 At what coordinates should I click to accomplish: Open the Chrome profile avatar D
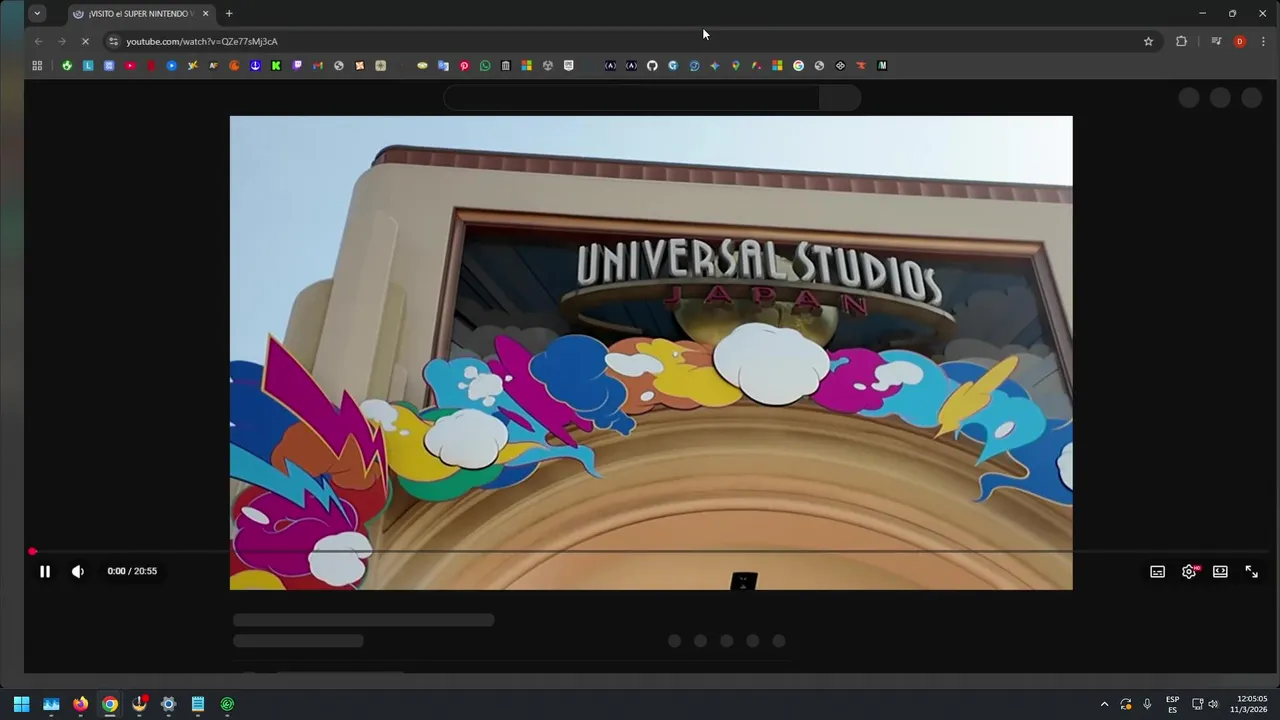pos(1240,41)
